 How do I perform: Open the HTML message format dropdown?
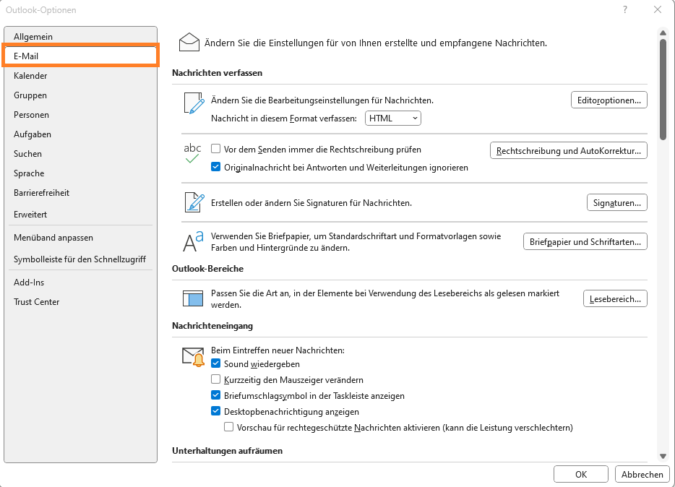393,118
